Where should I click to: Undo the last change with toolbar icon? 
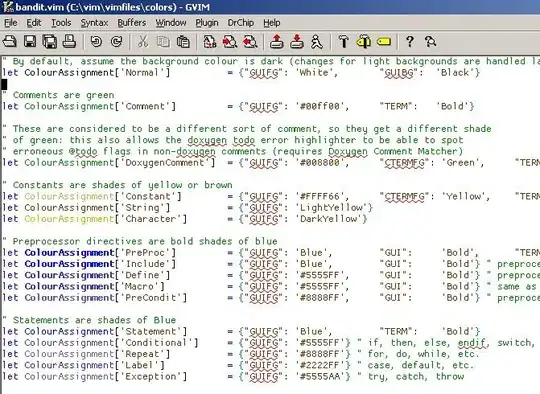click(x=96, y=42)
